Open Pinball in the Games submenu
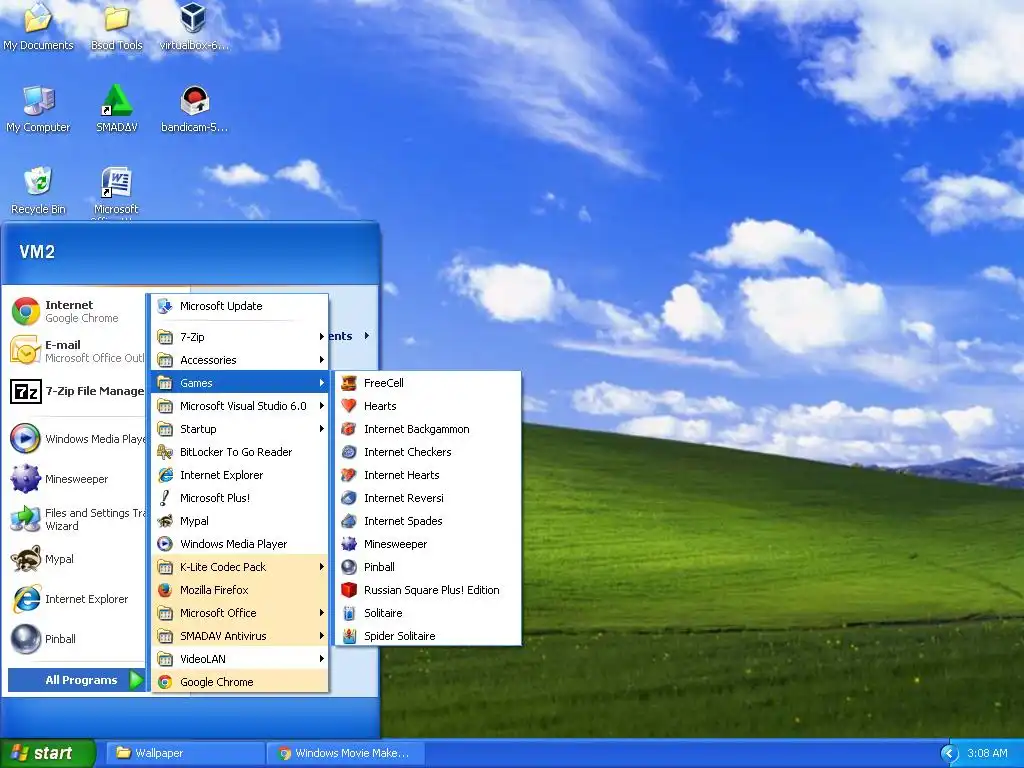The width and height of the screenshot is (1024, 768). (x=428, y=567)
